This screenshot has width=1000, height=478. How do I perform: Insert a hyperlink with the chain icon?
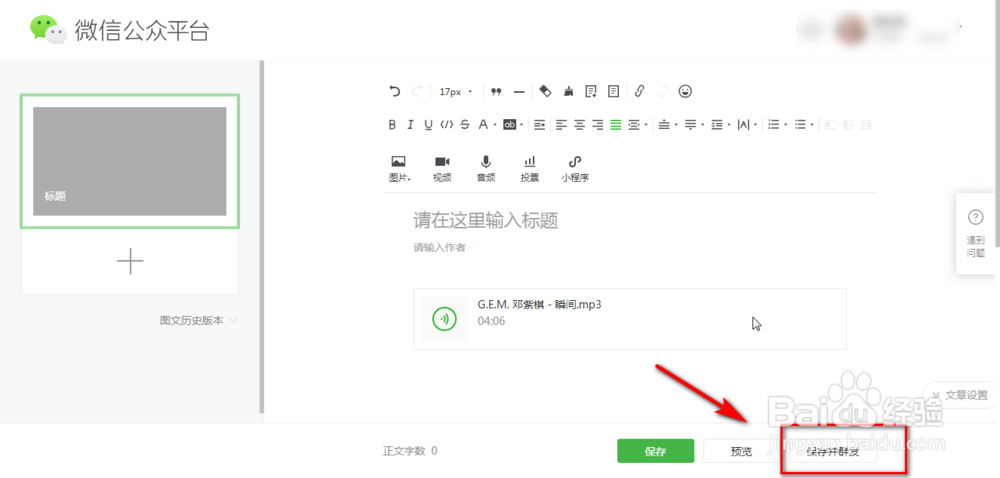coord(639,91)
